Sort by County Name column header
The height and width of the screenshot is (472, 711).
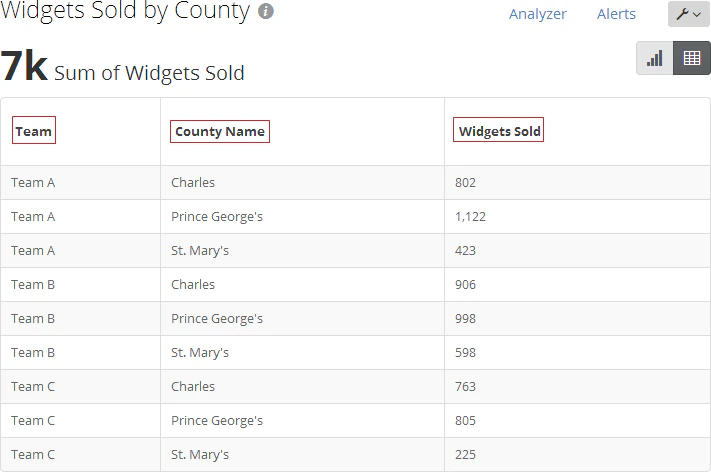(220, 131)
